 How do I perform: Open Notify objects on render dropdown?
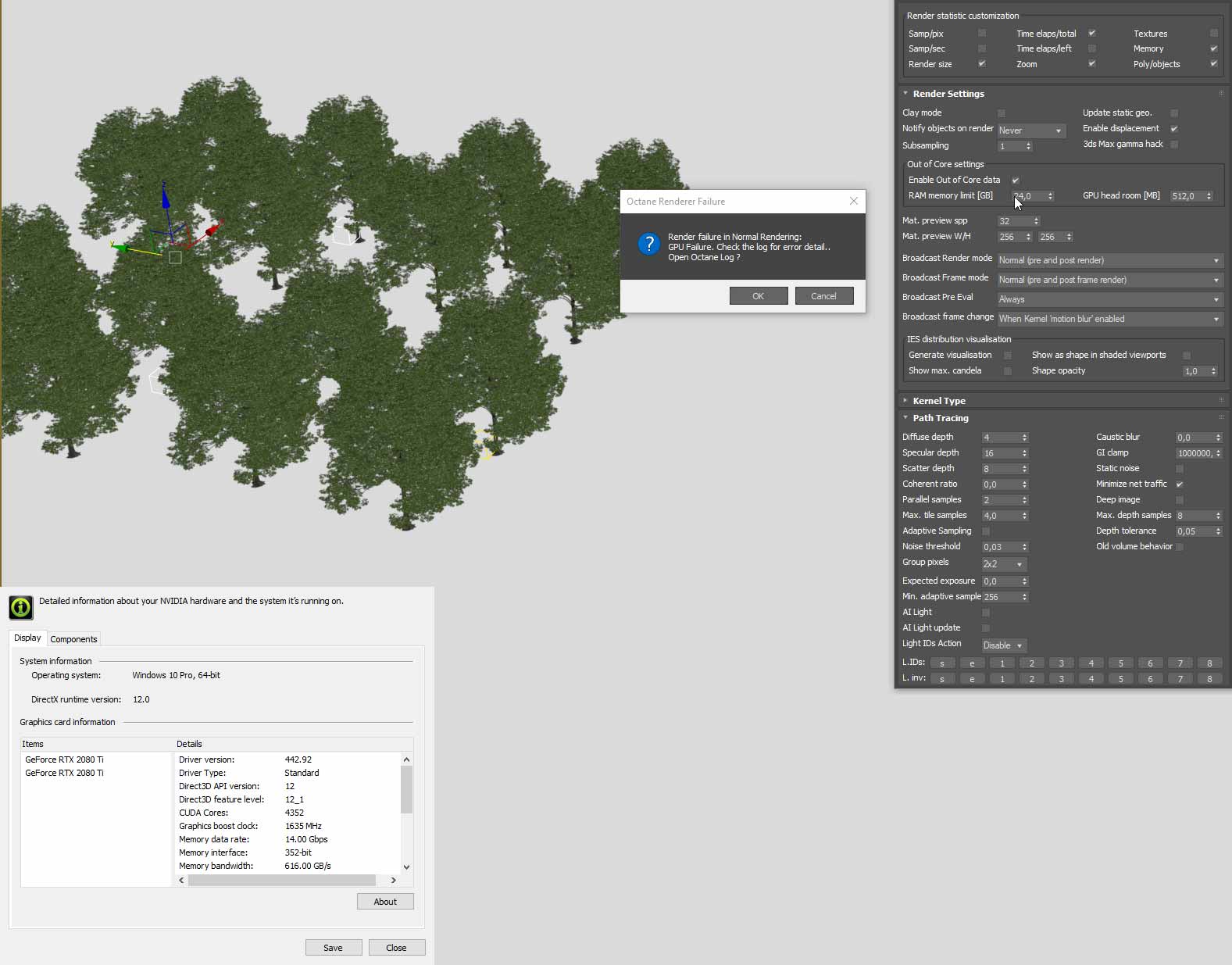[x=1031, y=130]
